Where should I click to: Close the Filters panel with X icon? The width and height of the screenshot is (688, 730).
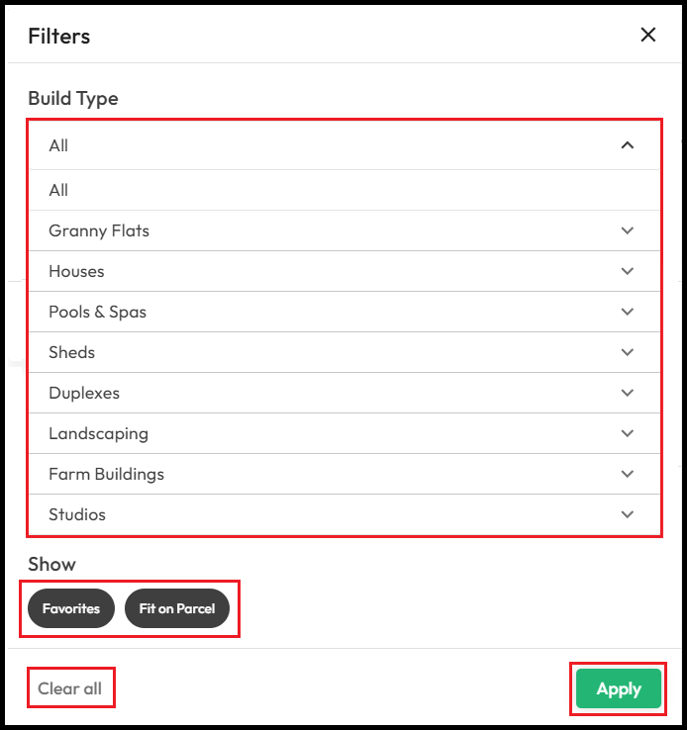click(648, 34)
